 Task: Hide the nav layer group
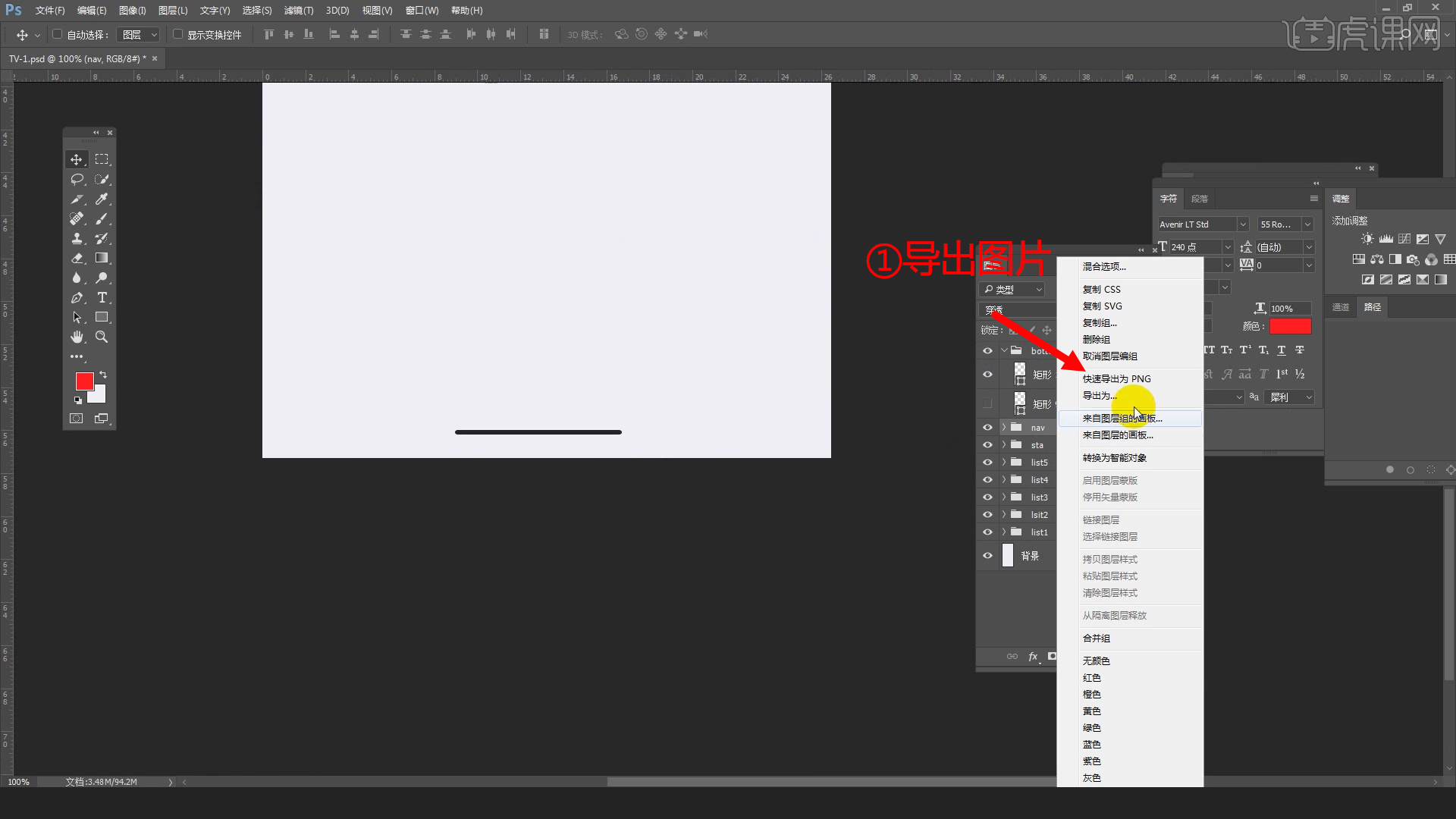coord(987,428)
